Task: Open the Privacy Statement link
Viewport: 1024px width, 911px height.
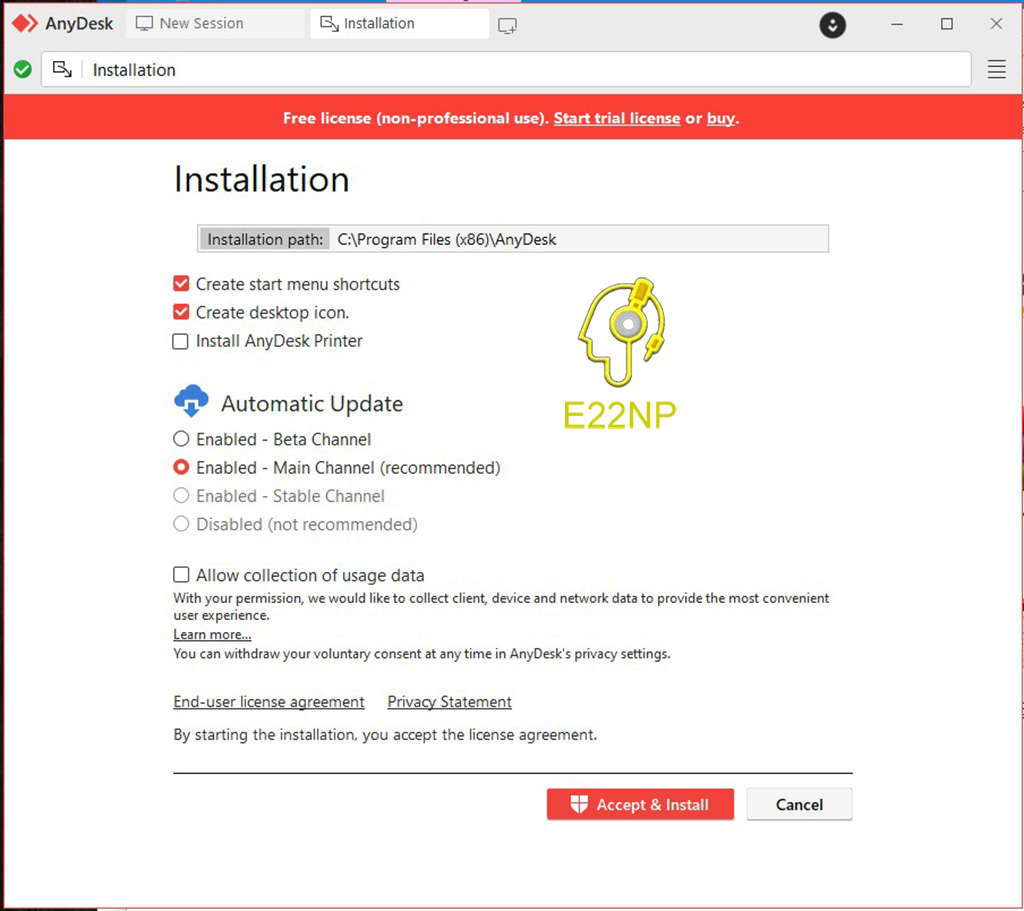Action: (449, 701)
